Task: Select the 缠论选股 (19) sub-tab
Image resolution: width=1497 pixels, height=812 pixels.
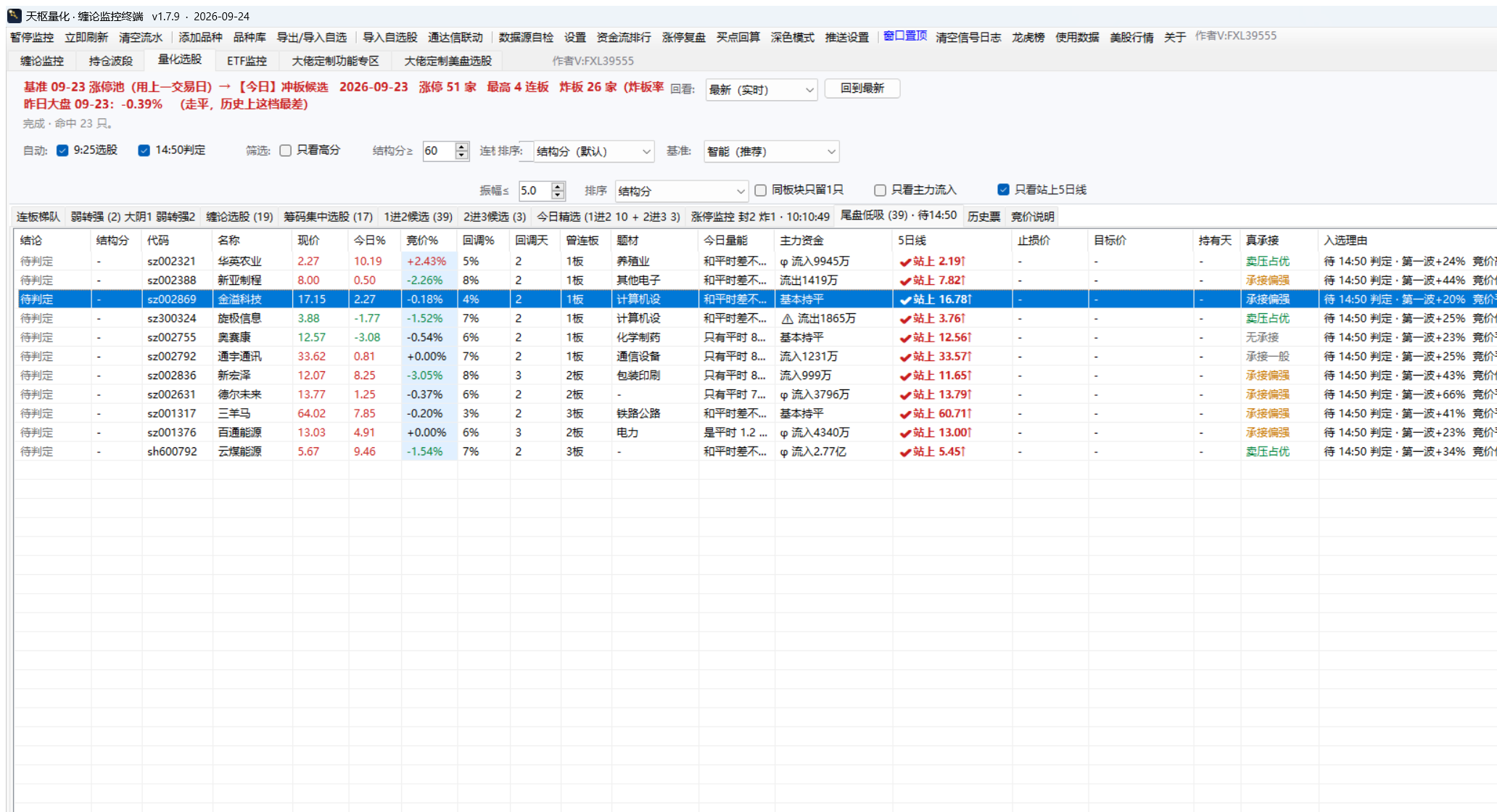Action: coord(239,217)
